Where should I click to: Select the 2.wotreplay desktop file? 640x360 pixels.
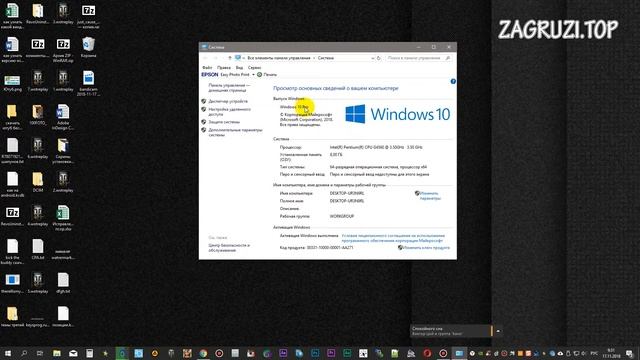63,182
